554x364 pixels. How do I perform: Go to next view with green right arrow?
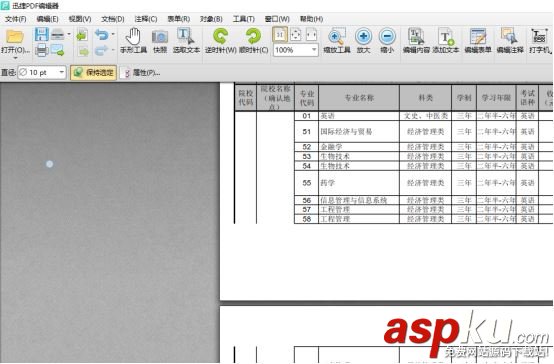(83, 52)
